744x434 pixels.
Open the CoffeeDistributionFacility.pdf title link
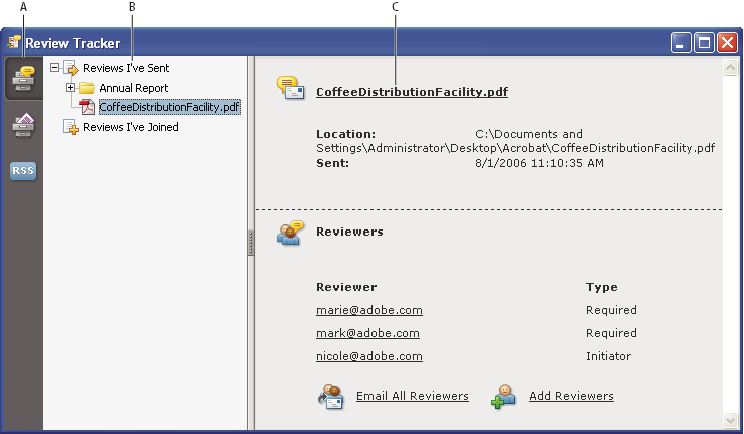(412, 92)
